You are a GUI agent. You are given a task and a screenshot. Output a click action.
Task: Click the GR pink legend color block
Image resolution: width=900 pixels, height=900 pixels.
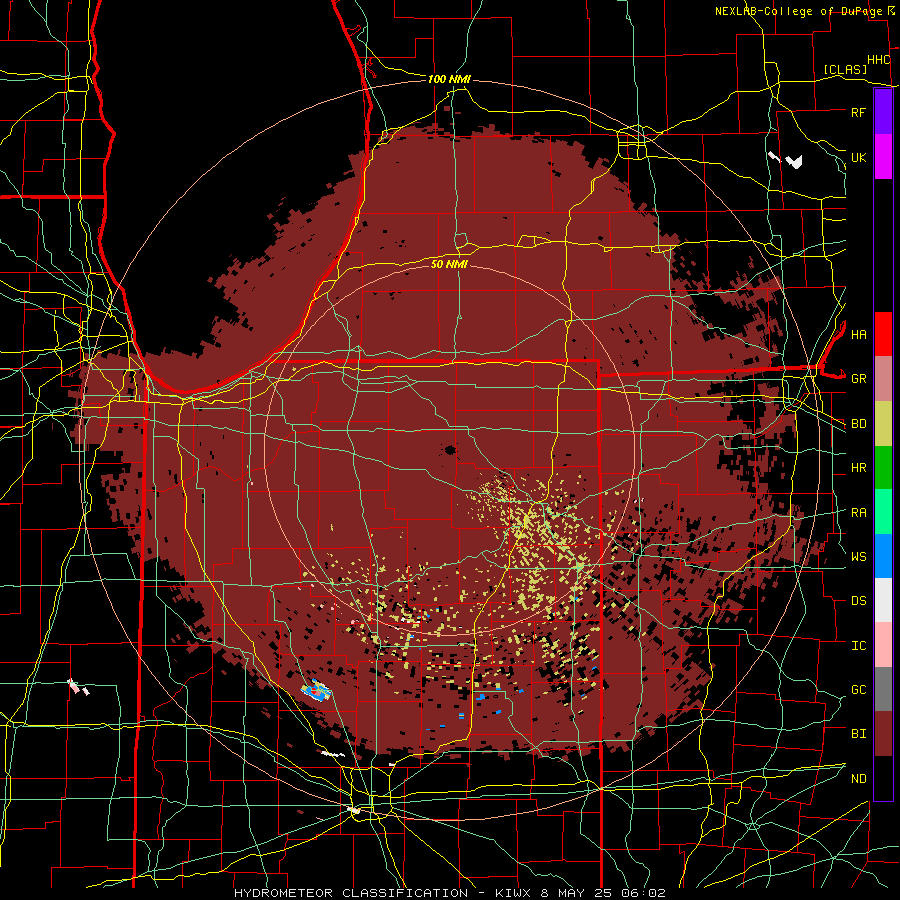tap(883, 379)
